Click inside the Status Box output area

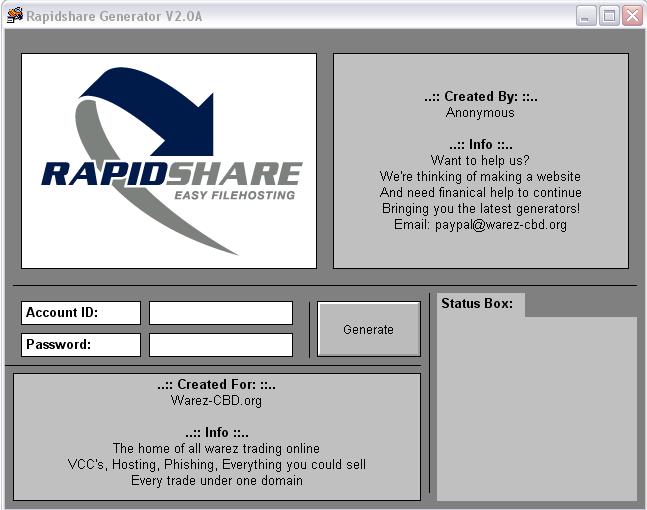537,408
